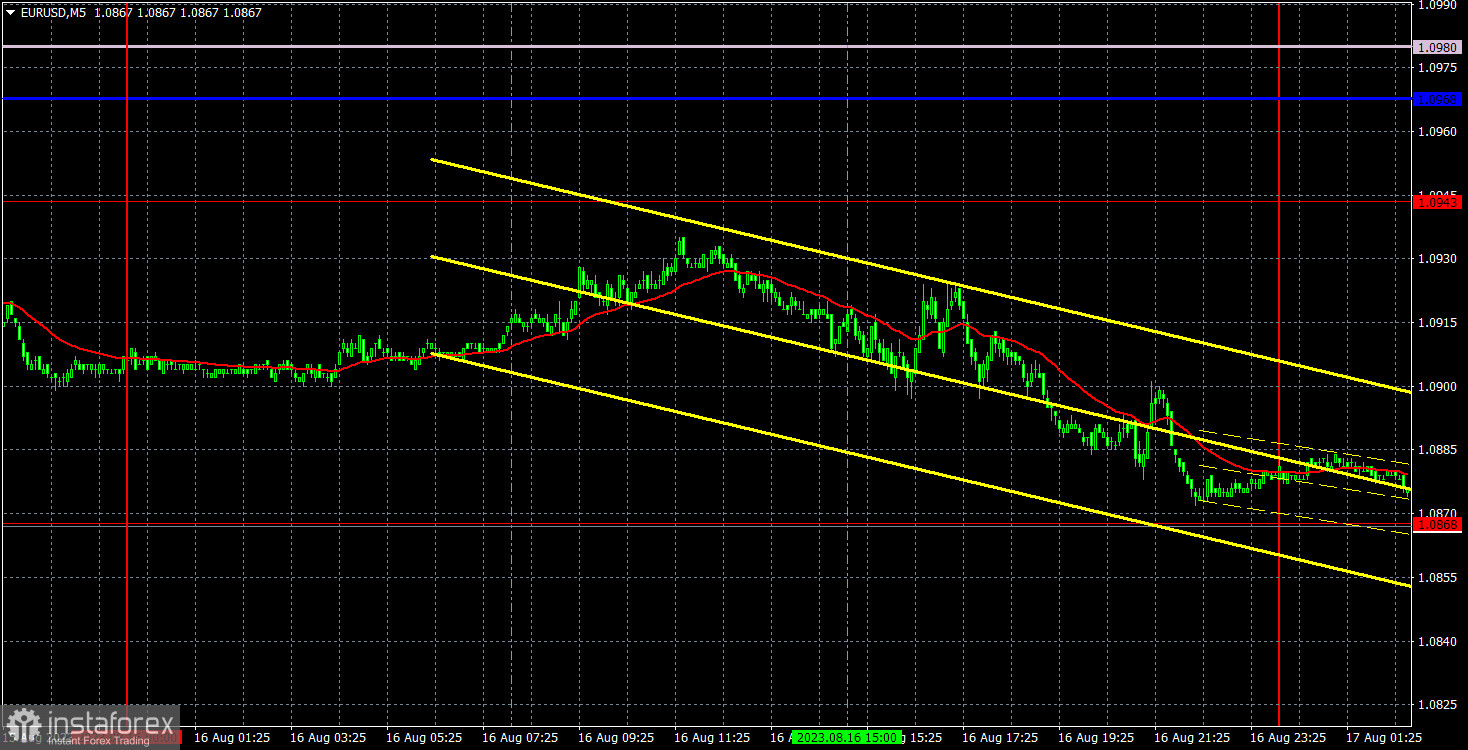Viewport: 1468px width, 750px height.
Task: Select the red 1.0868 price level label
Action: coord(1438,524)
